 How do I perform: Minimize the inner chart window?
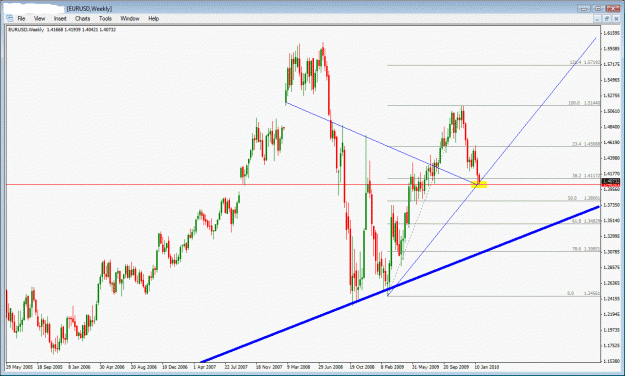pos(597,19)
